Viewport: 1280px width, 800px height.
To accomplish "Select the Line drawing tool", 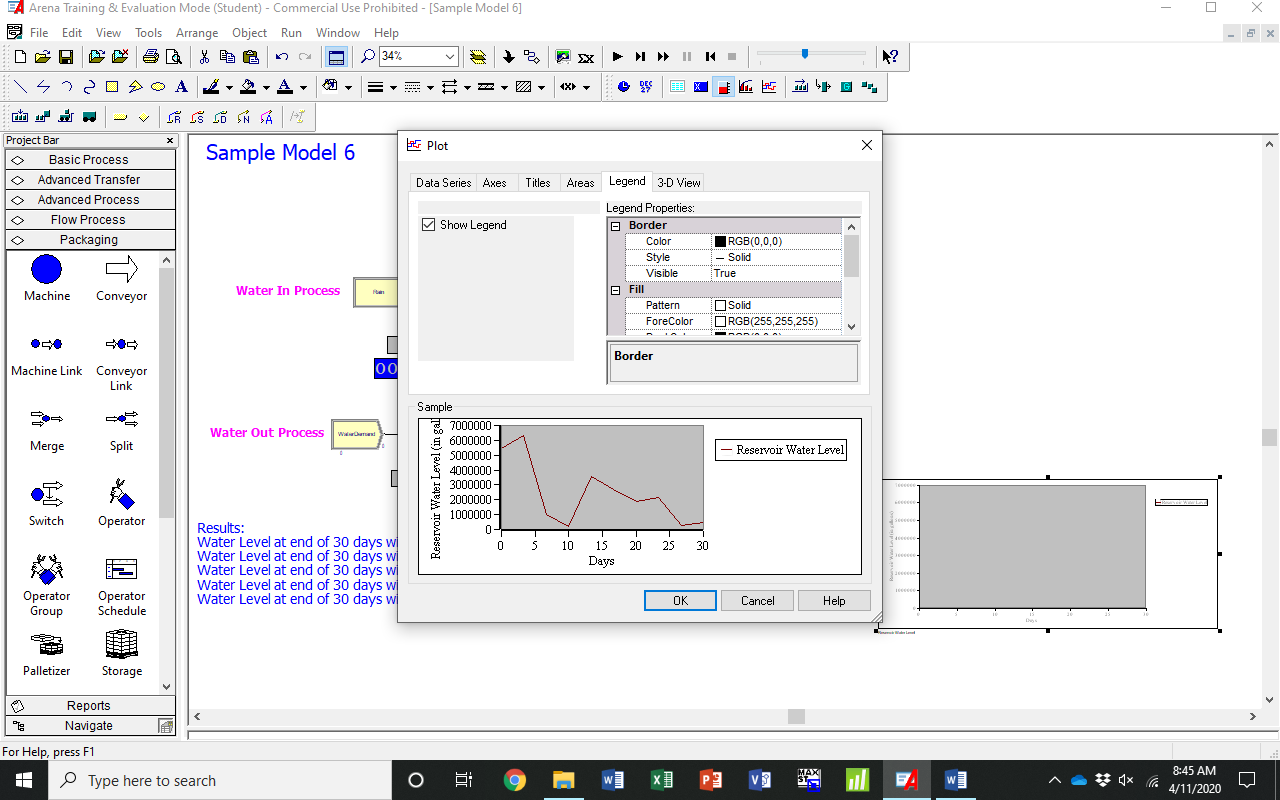I will tap(20, 87).
